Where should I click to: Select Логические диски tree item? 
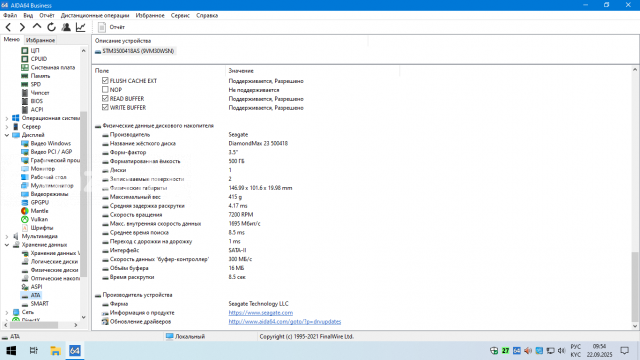(x=54, y=261)
